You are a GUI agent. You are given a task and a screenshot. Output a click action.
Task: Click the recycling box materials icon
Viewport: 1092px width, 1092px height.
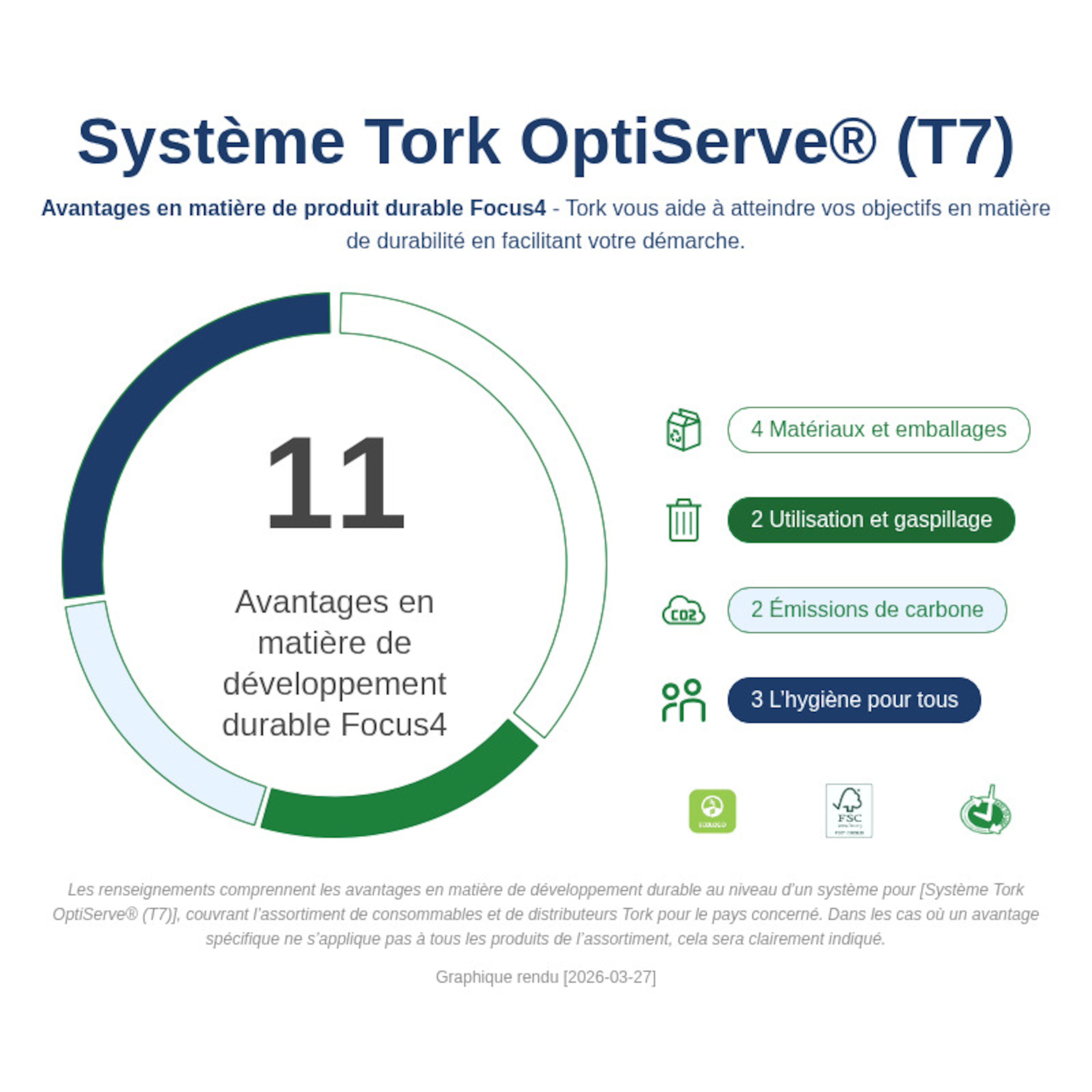[683, 430]
